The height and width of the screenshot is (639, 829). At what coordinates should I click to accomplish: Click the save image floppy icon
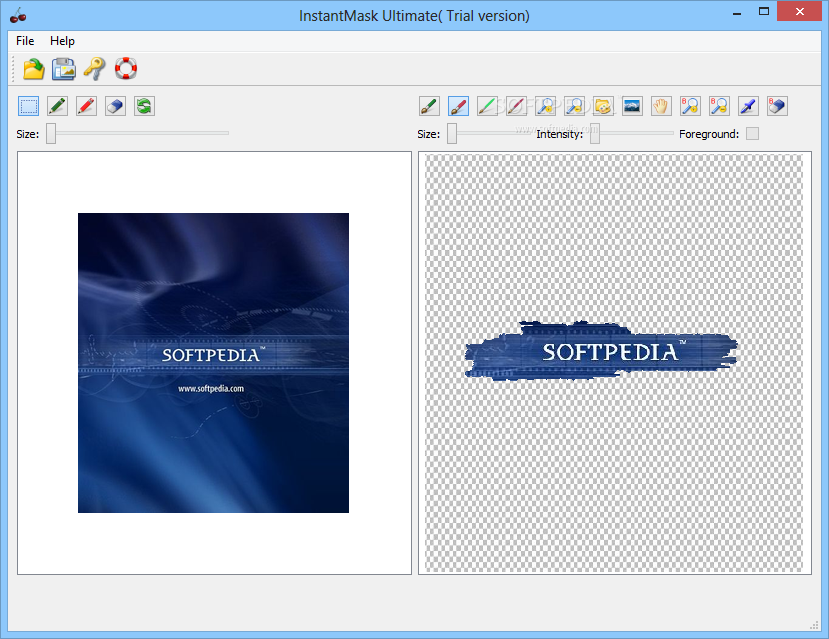pyautogui.click(x=64, y=69)
